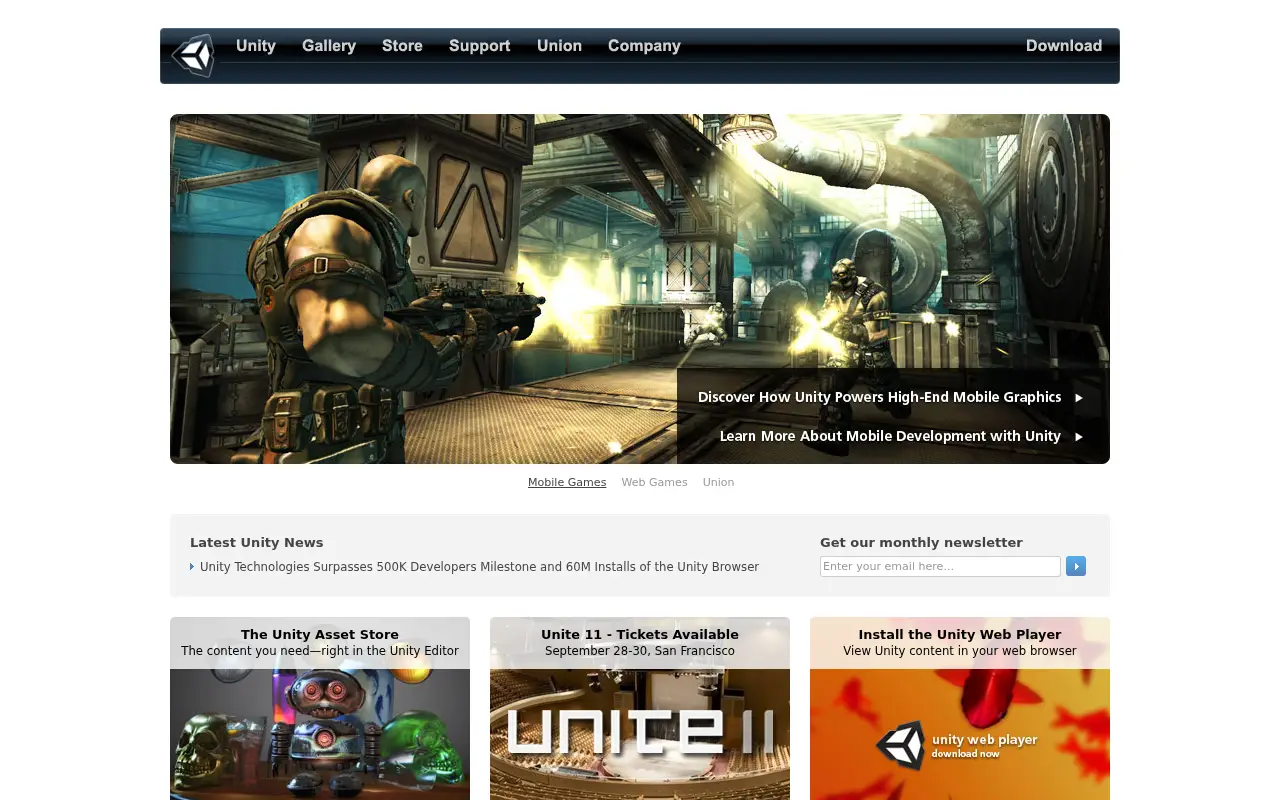The width and height of the screenshot is (1280, 800).
Task: Click the blue bullet arrow before news headline
Action: 192,567
